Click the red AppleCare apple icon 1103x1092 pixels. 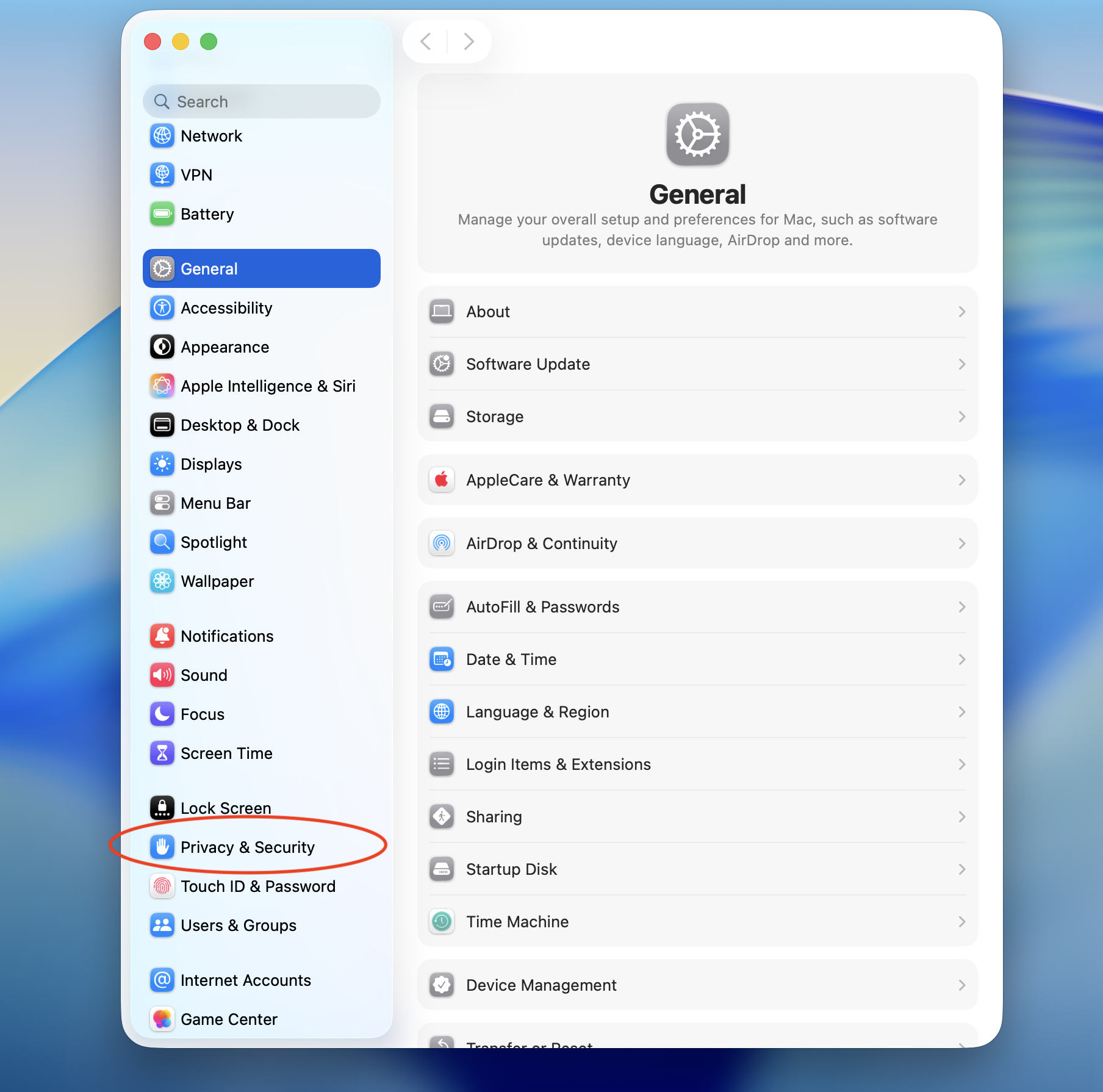(x=442, y=480)
